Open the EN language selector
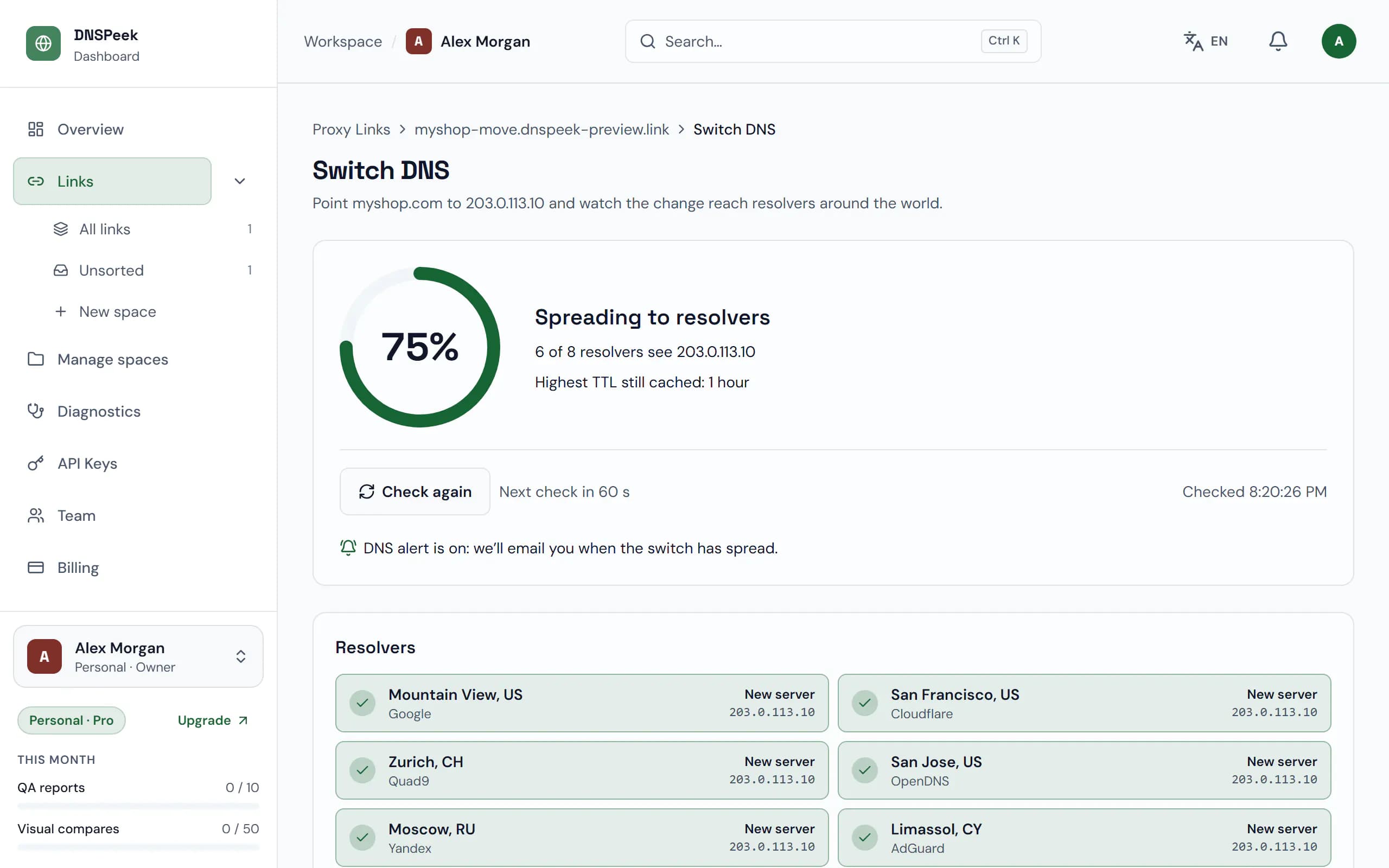The image size is (1389, 868). tap(1205, 41)
